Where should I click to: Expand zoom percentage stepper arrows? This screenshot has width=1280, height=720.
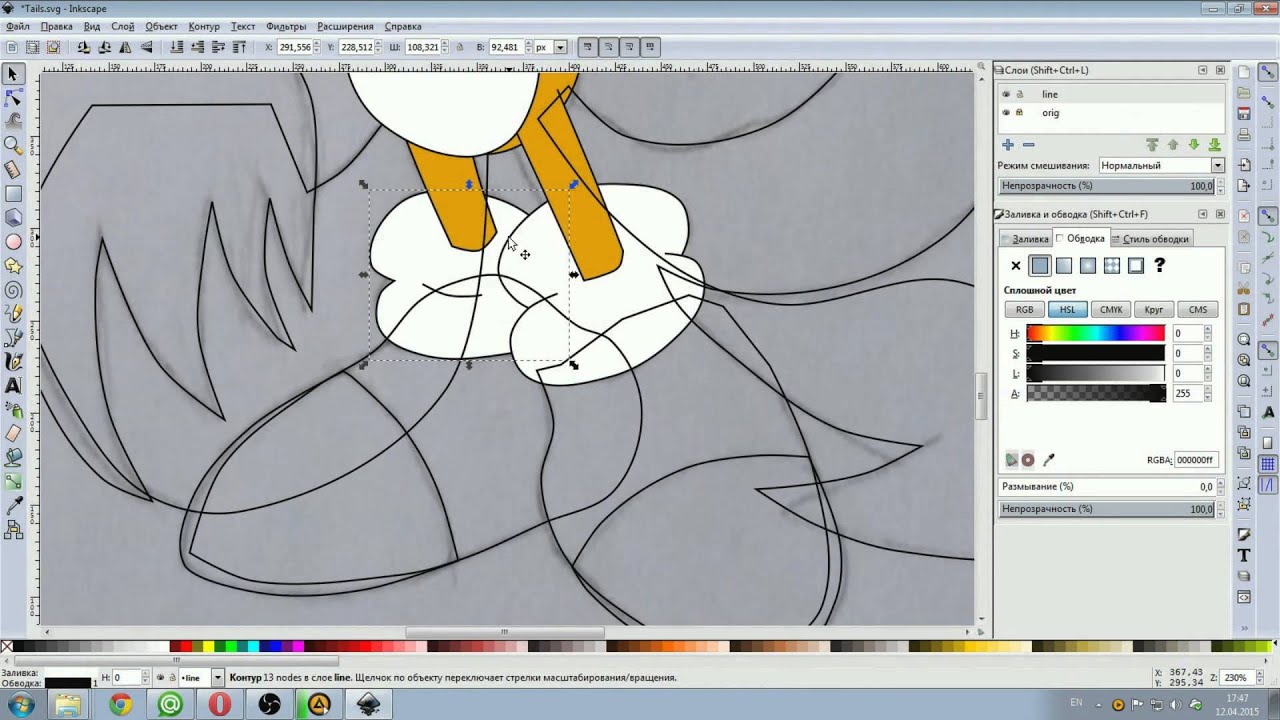click(x=1259, y=678)
